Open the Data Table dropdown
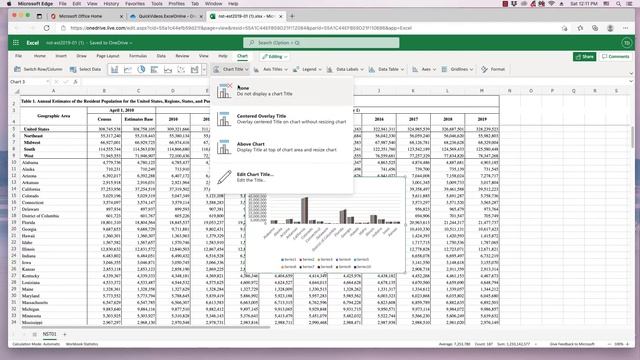Image resolution: width=640 pixels, height=360 pixels. [386, 69]
